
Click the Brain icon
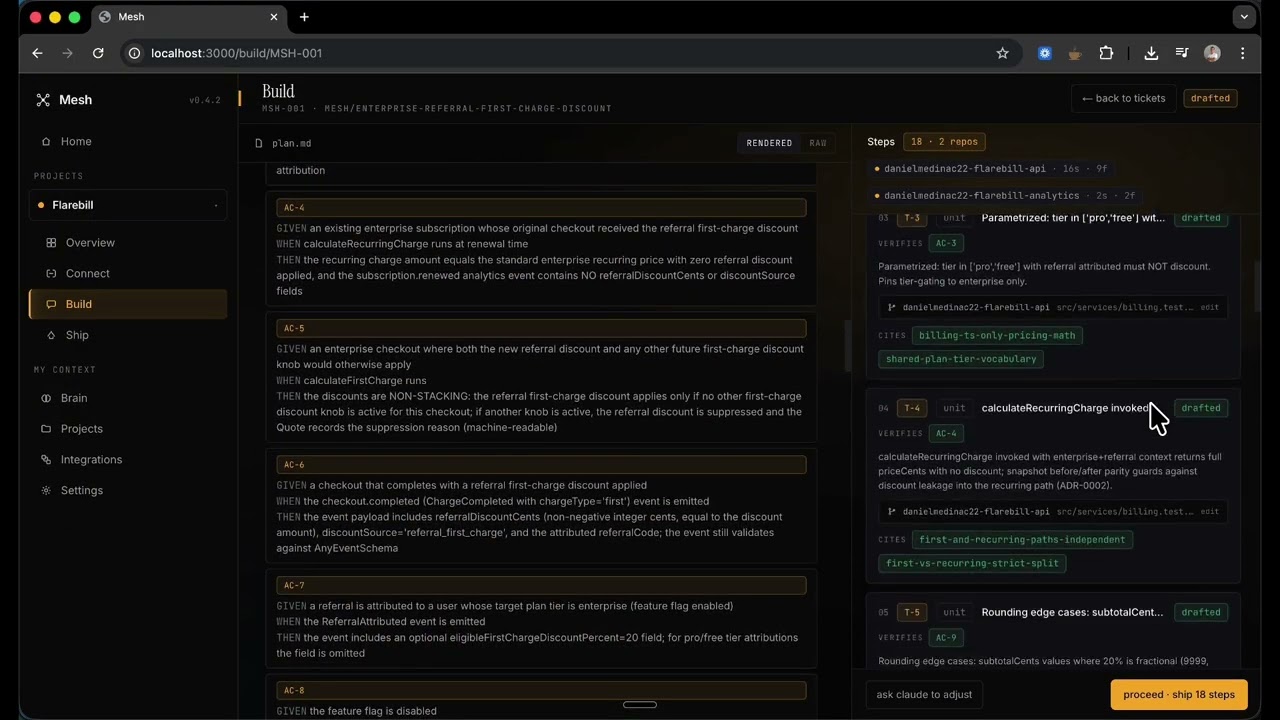[x=46, y=398]
